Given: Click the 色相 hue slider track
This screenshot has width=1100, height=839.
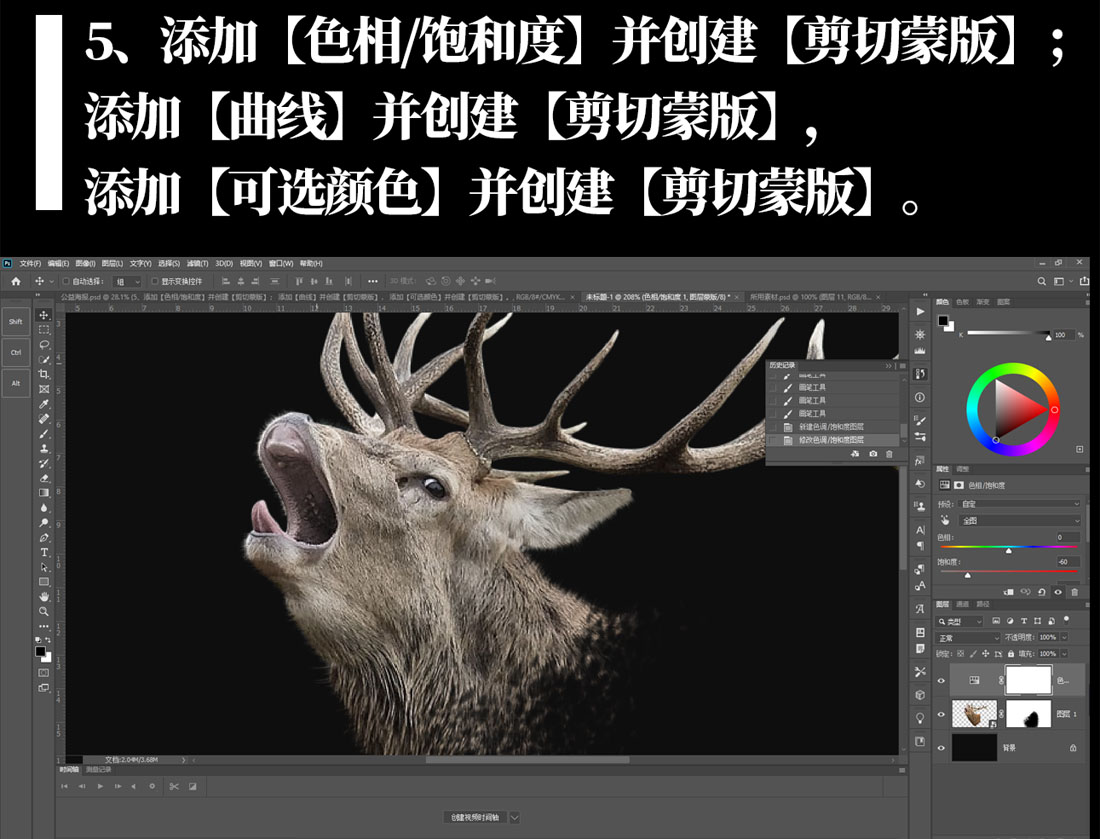Looking at the screenshot, I should [x=1010, y=546].
